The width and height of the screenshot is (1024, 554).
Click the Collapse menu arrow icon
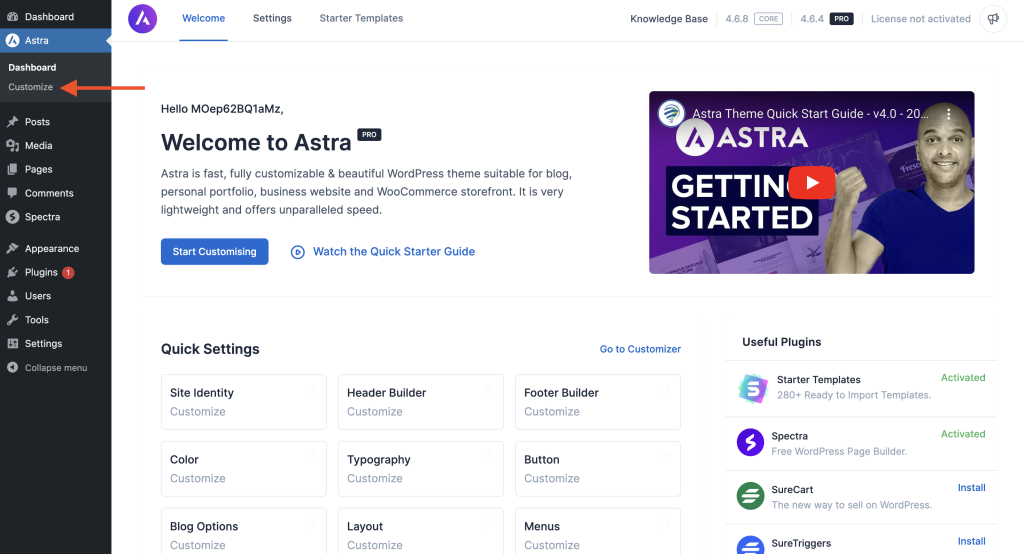[x=12, y=367]
